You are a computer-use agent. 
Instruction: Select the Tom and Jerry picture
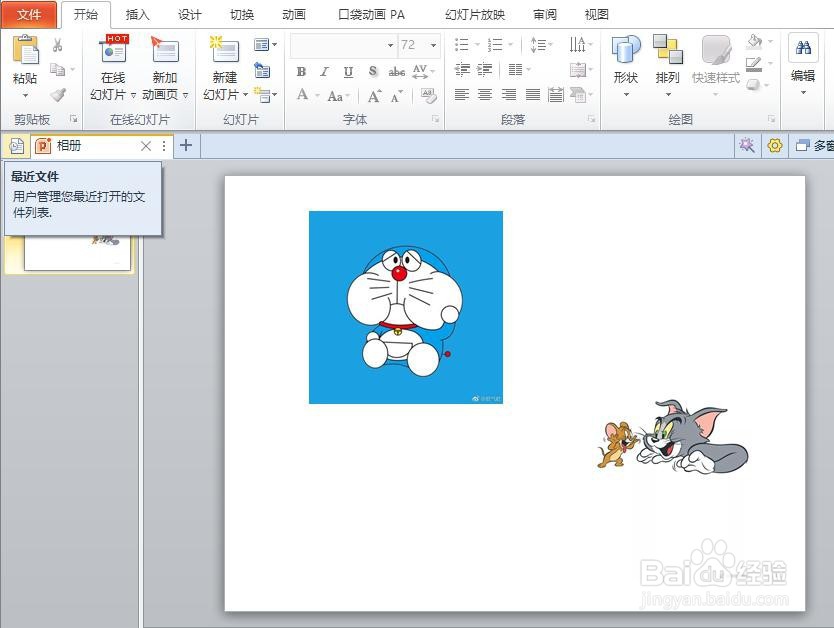(x=672, y=436)
